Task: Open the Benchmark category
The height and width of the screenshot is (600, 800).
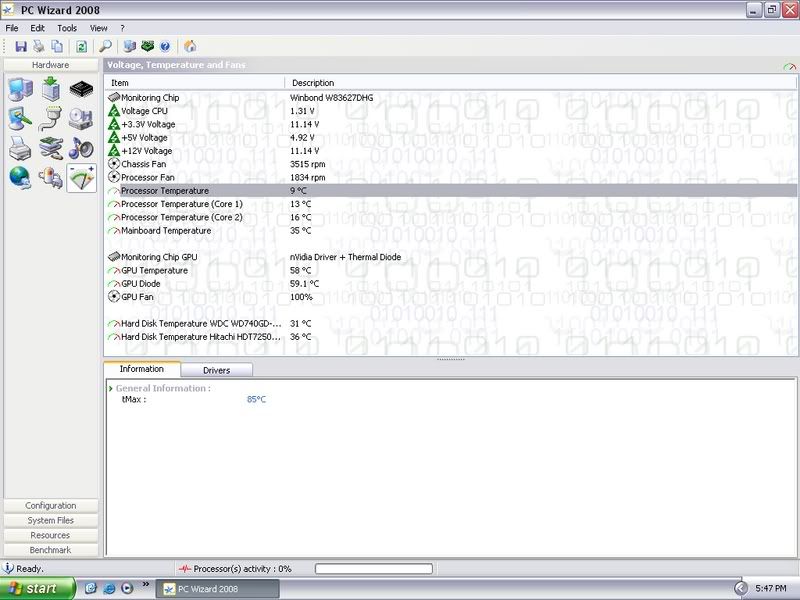Action: coord(51,549)
